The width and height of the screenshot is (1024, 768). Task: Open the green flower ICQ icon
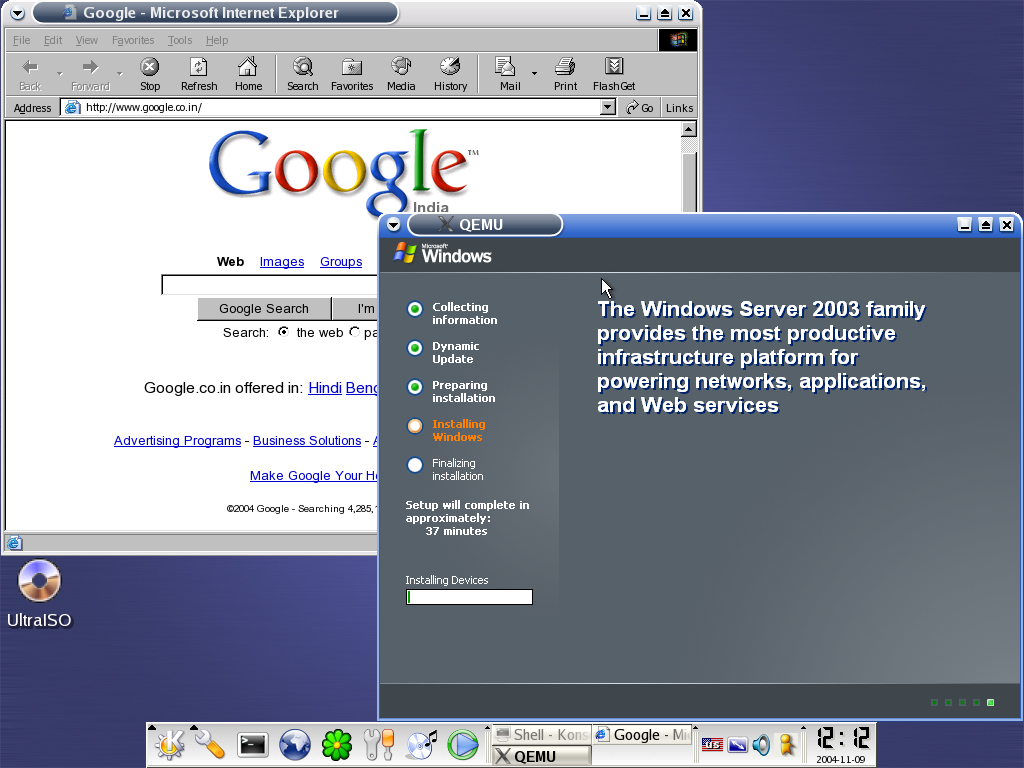337,744
